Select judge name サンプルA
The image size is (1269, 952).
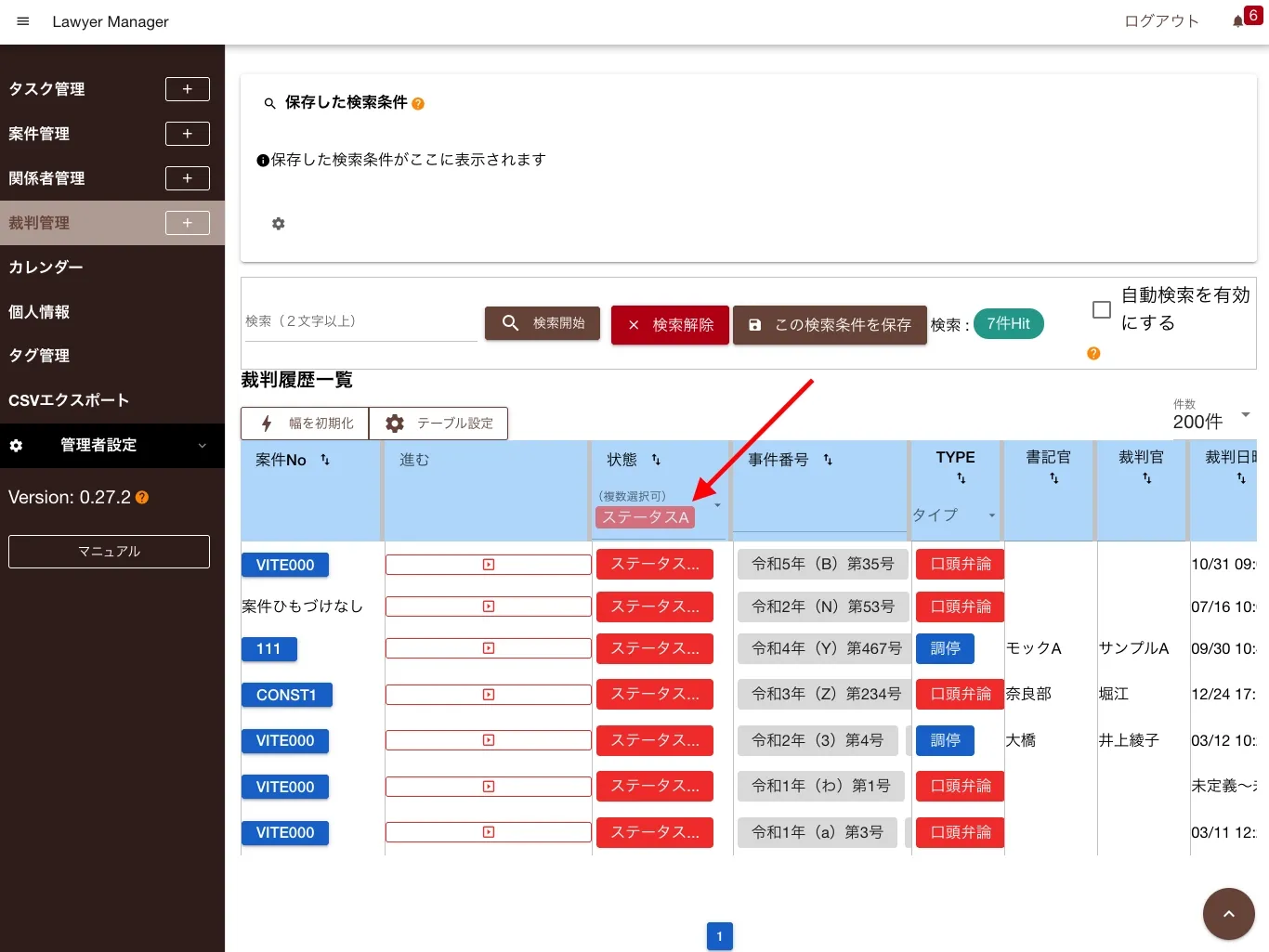(1133, 648)
